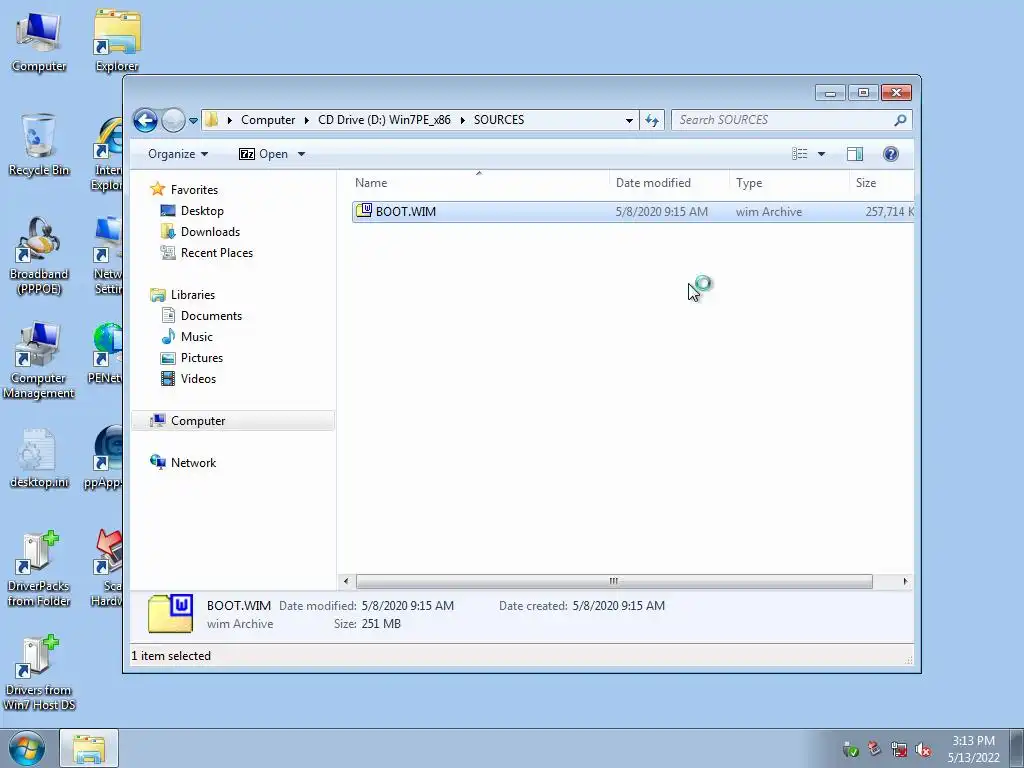Expand the arrow after Computer breadcrumb
The image size is (1024, 768).
pyautogui.click(x=306, y=120)
